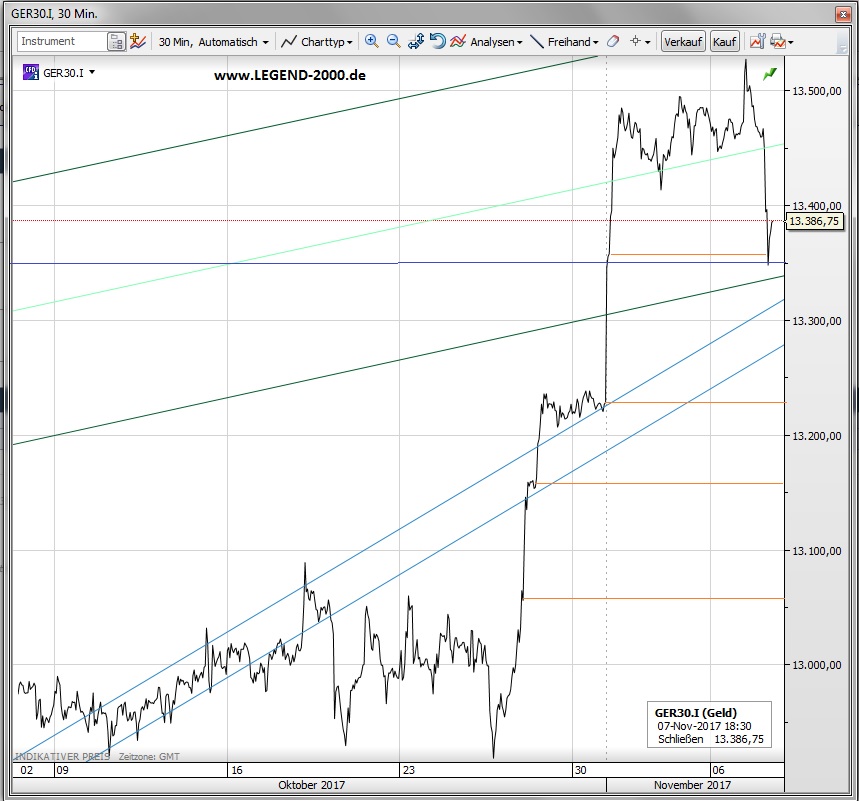Open the 30 Min, Automatisch timeframe dropdown
Image resolution: width=859 pixels, height=801 pixels.
[x=214, y=42]
